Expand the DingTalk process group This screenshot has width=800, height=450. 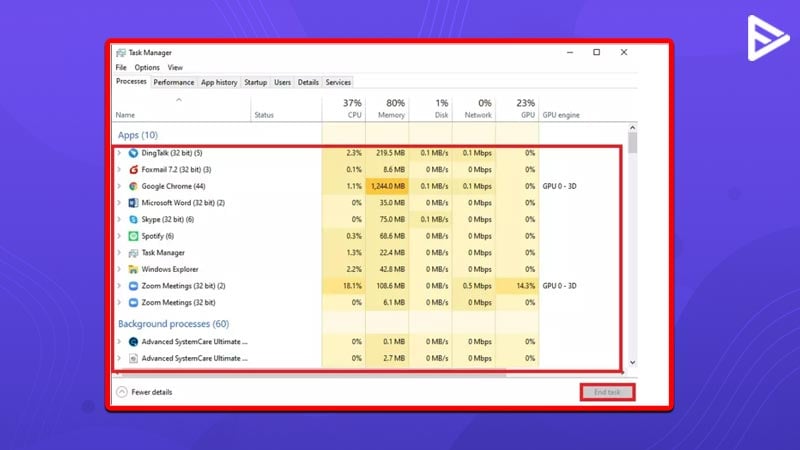(119, 153)
